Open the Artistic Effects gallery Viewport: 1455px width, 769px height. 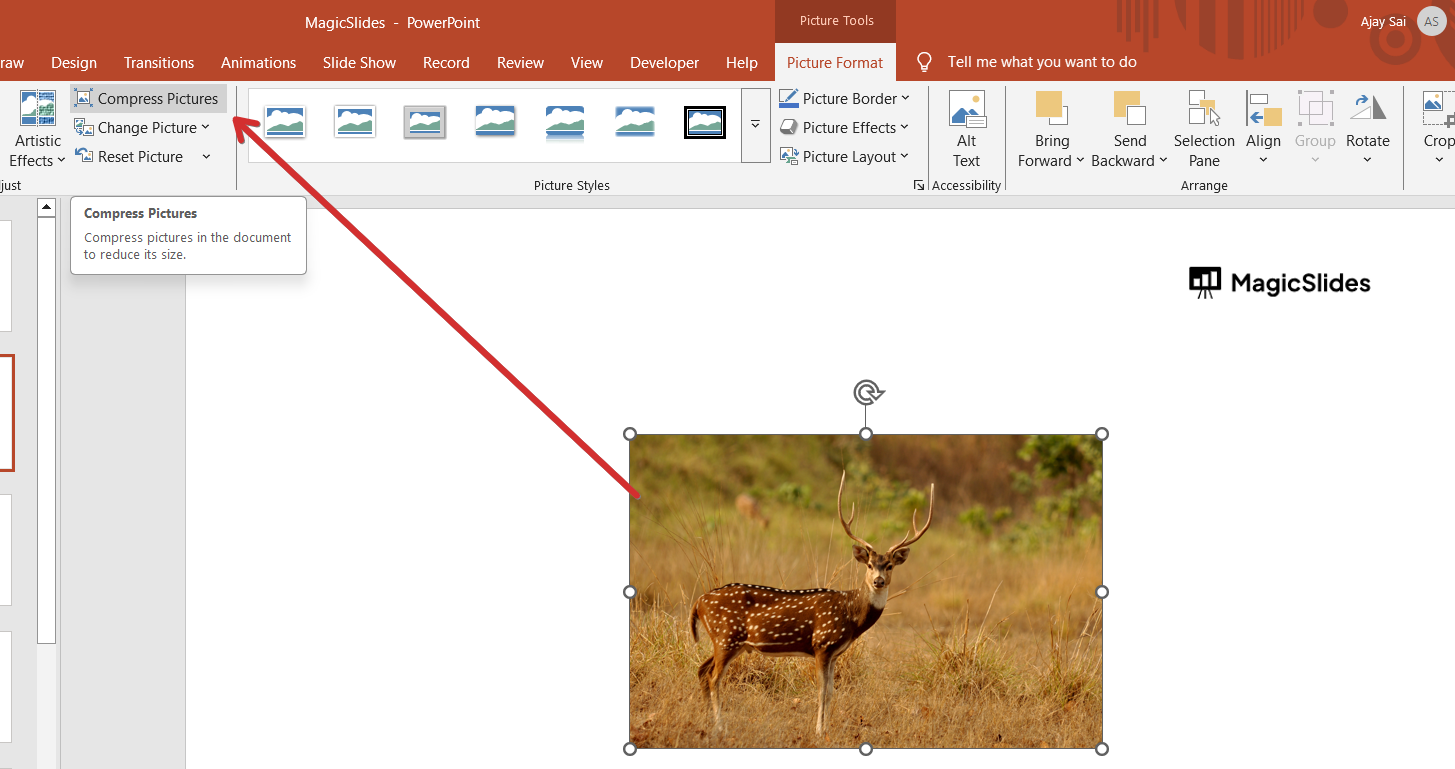coord(37,129)
